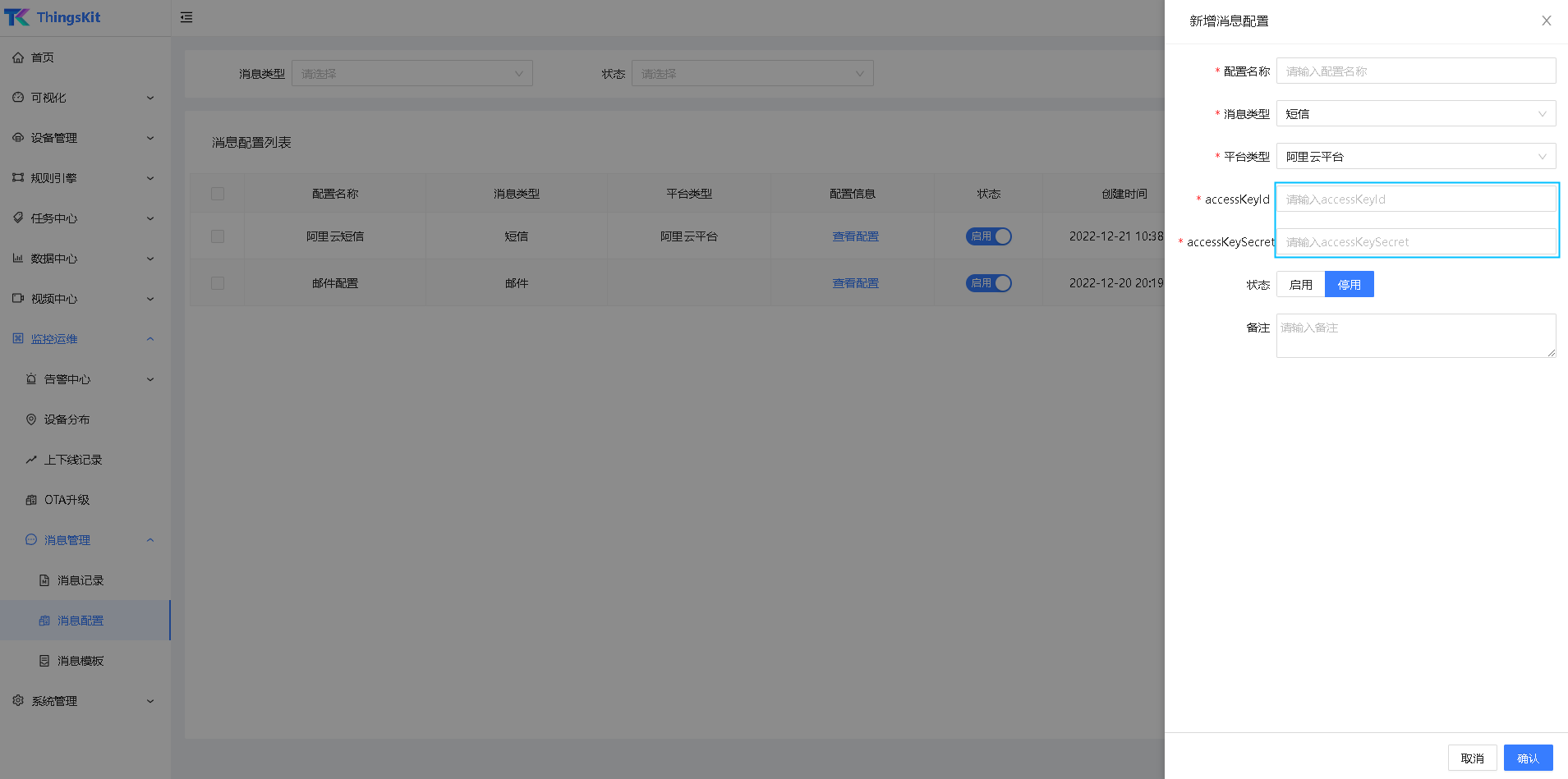Open the 平台类型 dropdown showing 阿里云平台
1568x779 pixels.
tap(1415, 157)
